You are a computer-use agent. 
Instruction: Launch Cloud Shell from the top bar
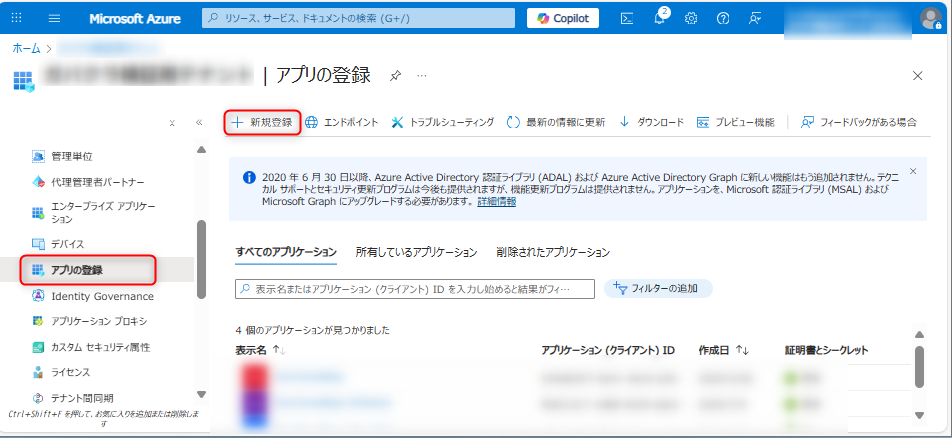[627, 18]
